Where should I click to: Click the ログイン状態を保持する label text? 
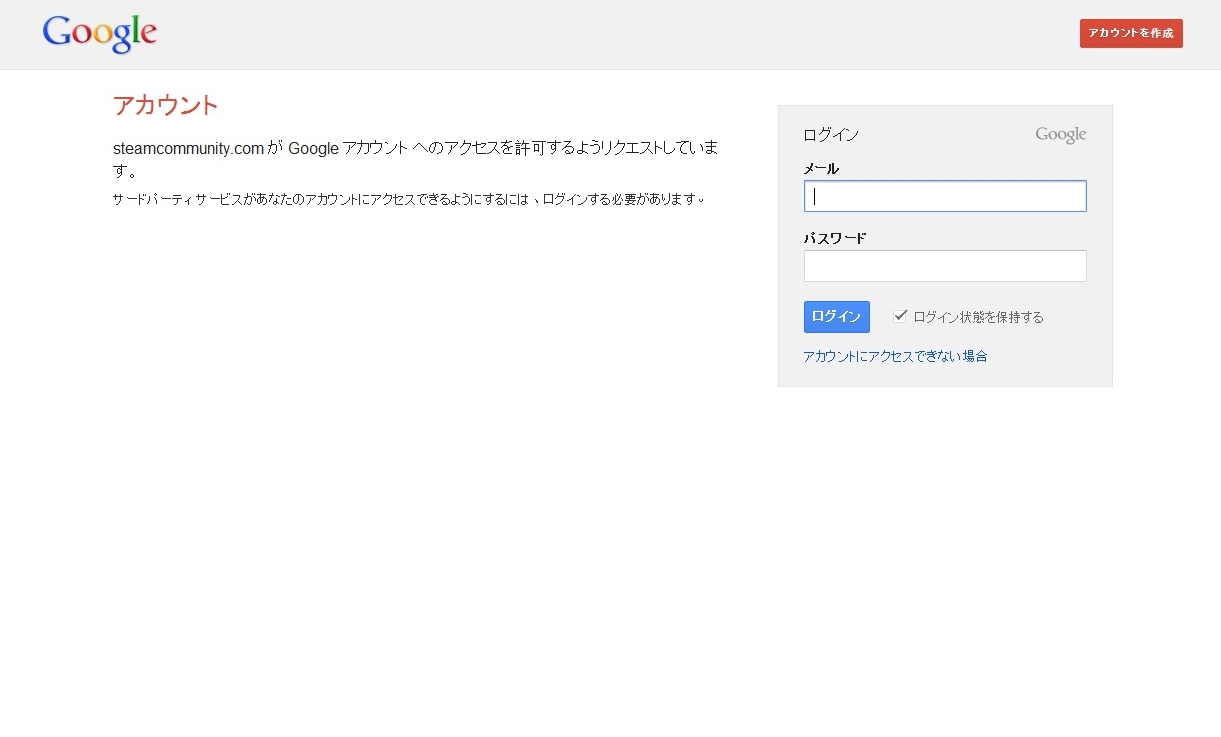978,317
